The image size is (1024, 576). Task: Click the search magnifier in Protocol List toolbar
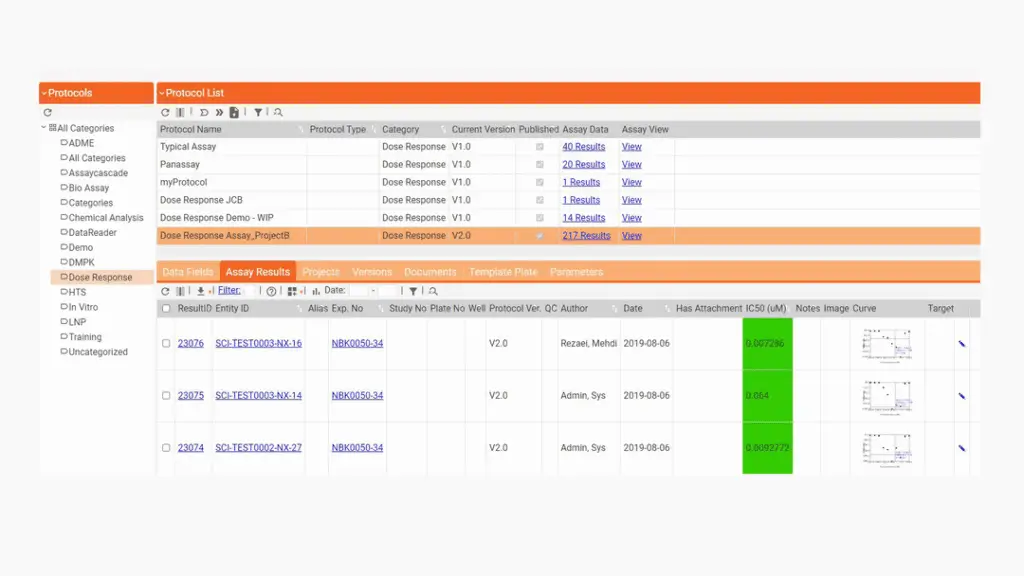(278, 112)
